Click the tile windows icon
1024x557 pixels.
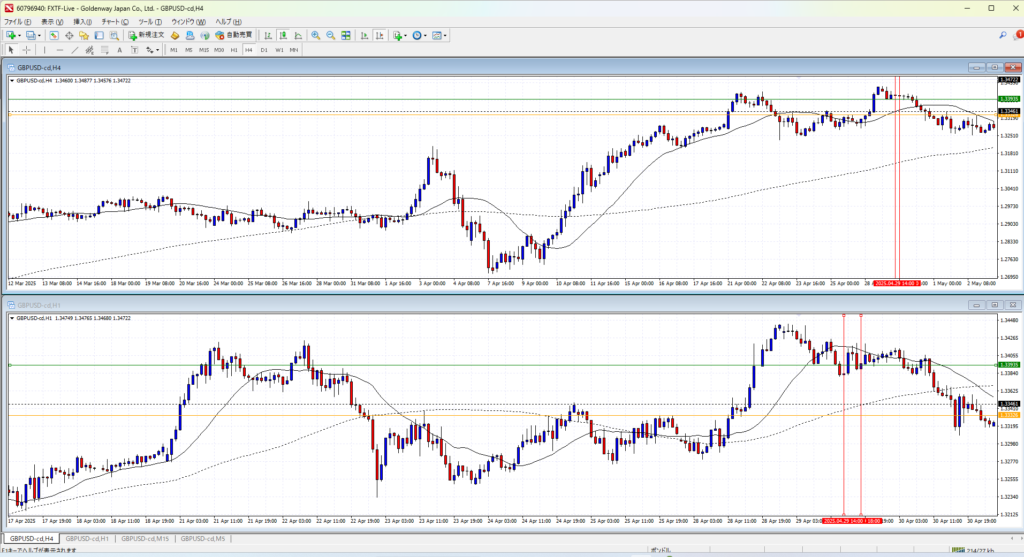(x=345, y=35)
